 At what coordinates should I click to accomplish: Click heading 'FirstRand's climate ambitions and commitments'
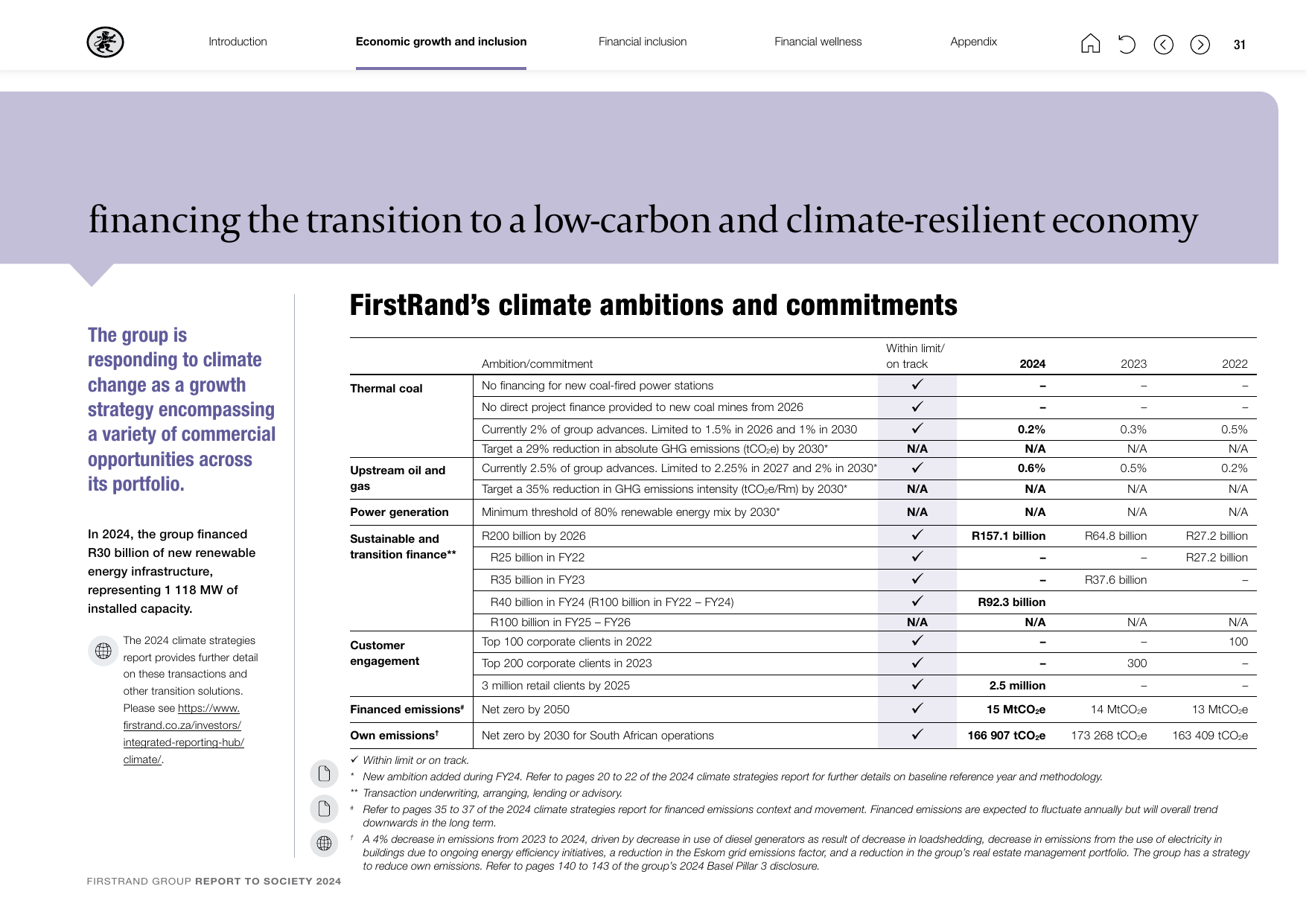654,306
